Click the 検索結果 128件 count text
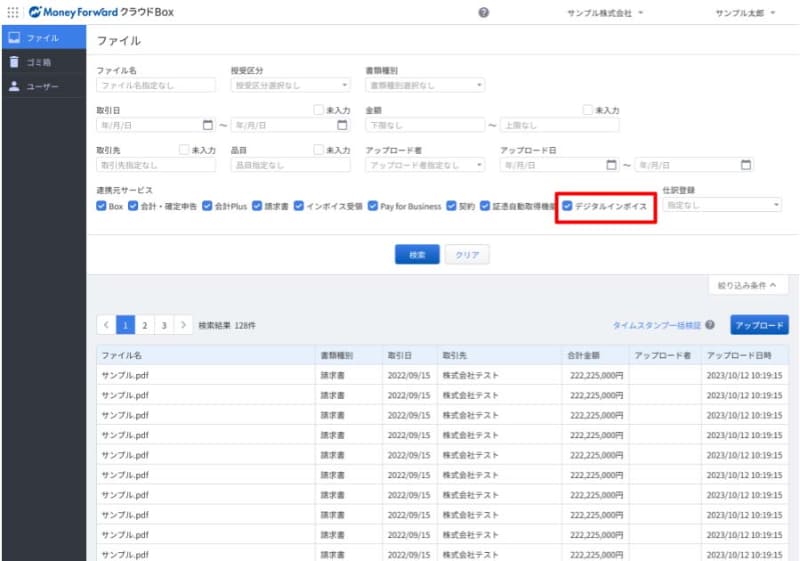Screen dimensions: 800x561 pos(227,325)
